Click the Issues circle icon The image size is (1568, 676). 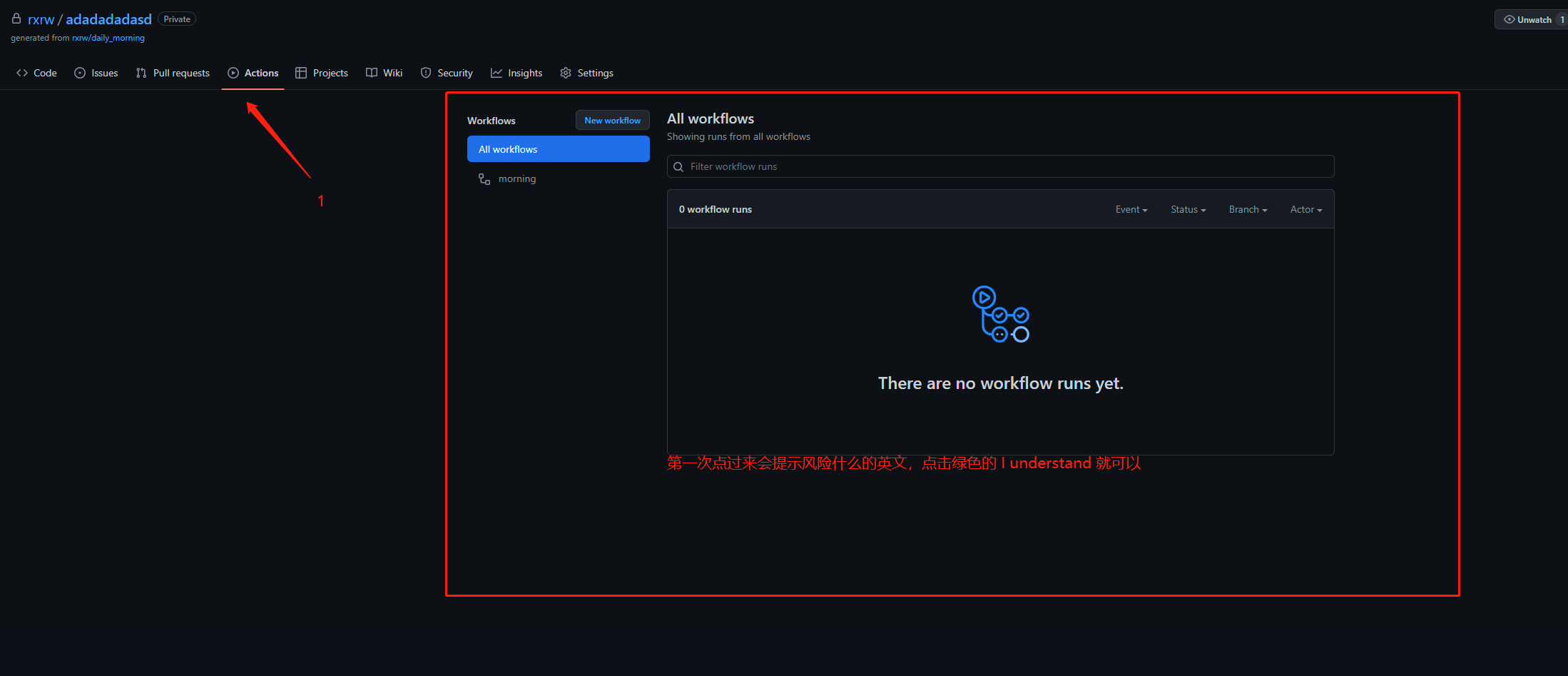80,73
